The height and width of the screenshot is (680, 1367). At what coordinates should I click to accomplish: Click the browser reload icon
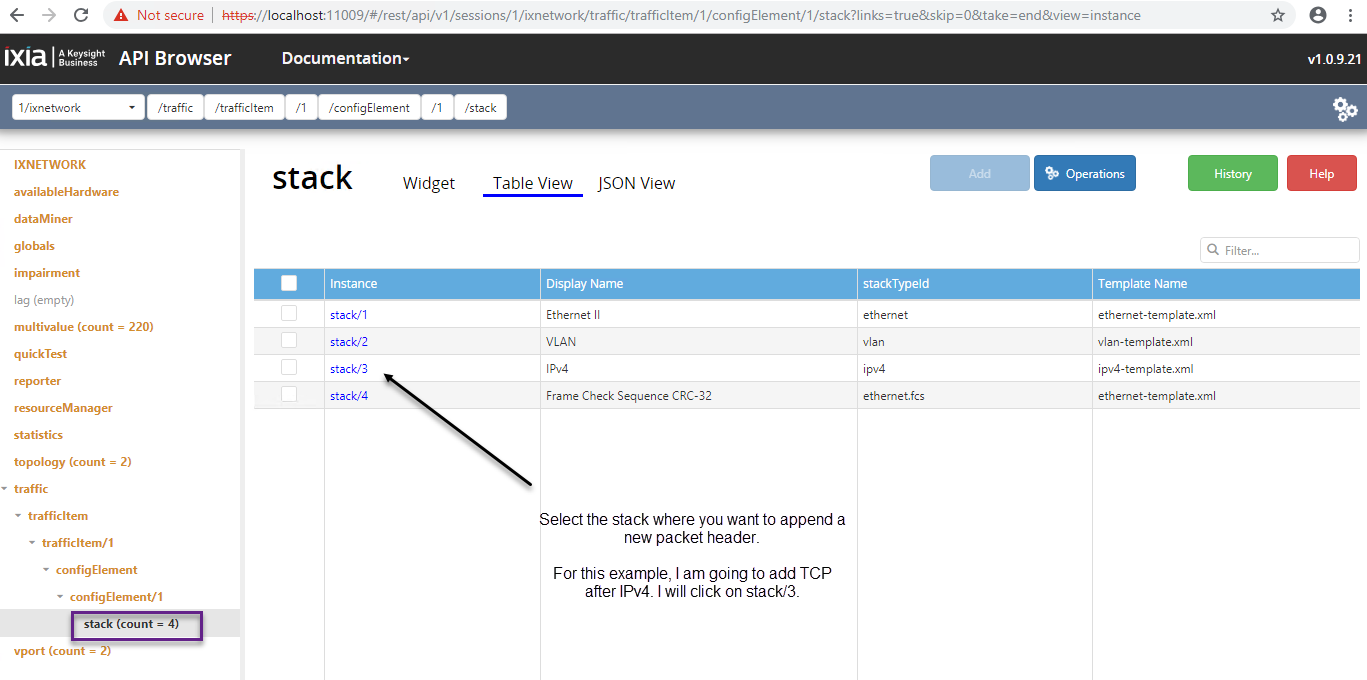(82, 16)
